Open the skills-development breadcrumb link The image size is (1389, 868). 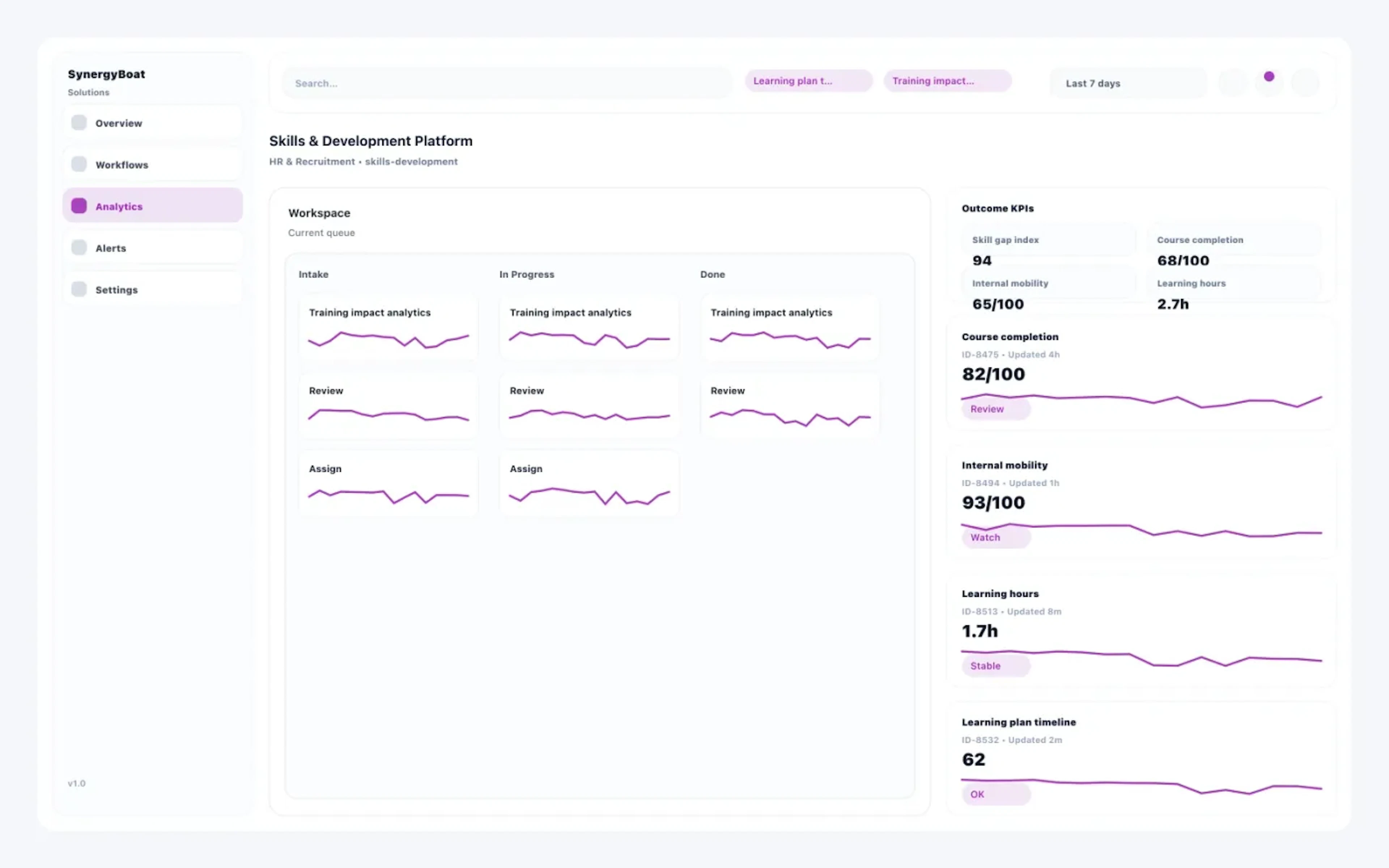(411, 161)
